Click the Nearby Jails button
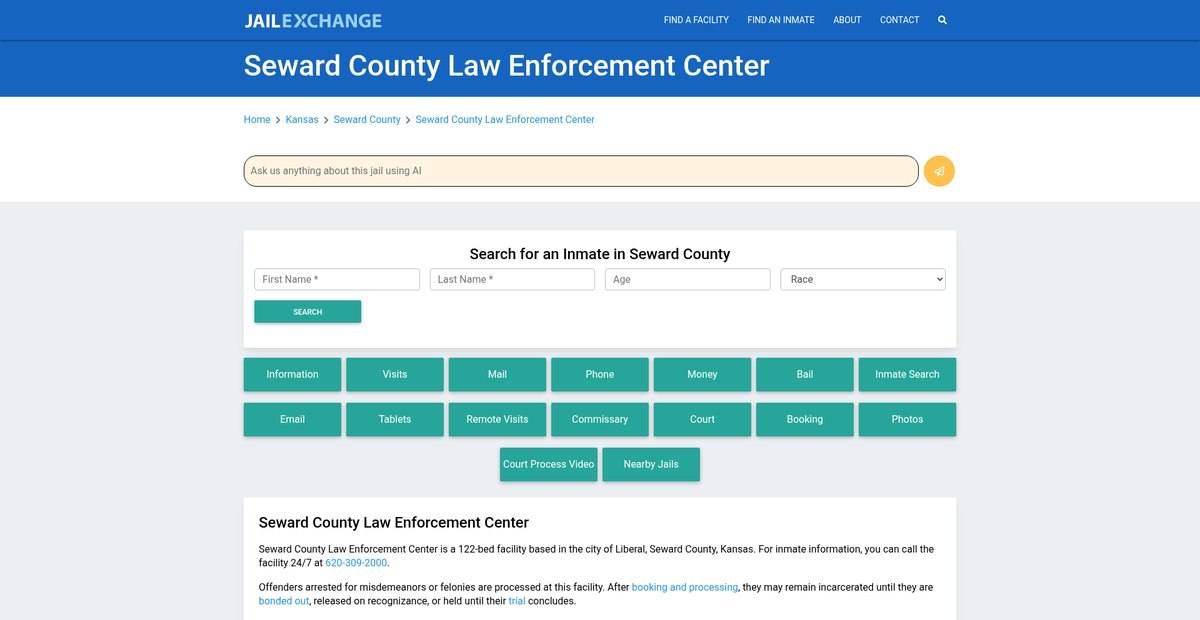Image resolution: width=1200 pixels, height=620 pixels. tap(651, 465)
